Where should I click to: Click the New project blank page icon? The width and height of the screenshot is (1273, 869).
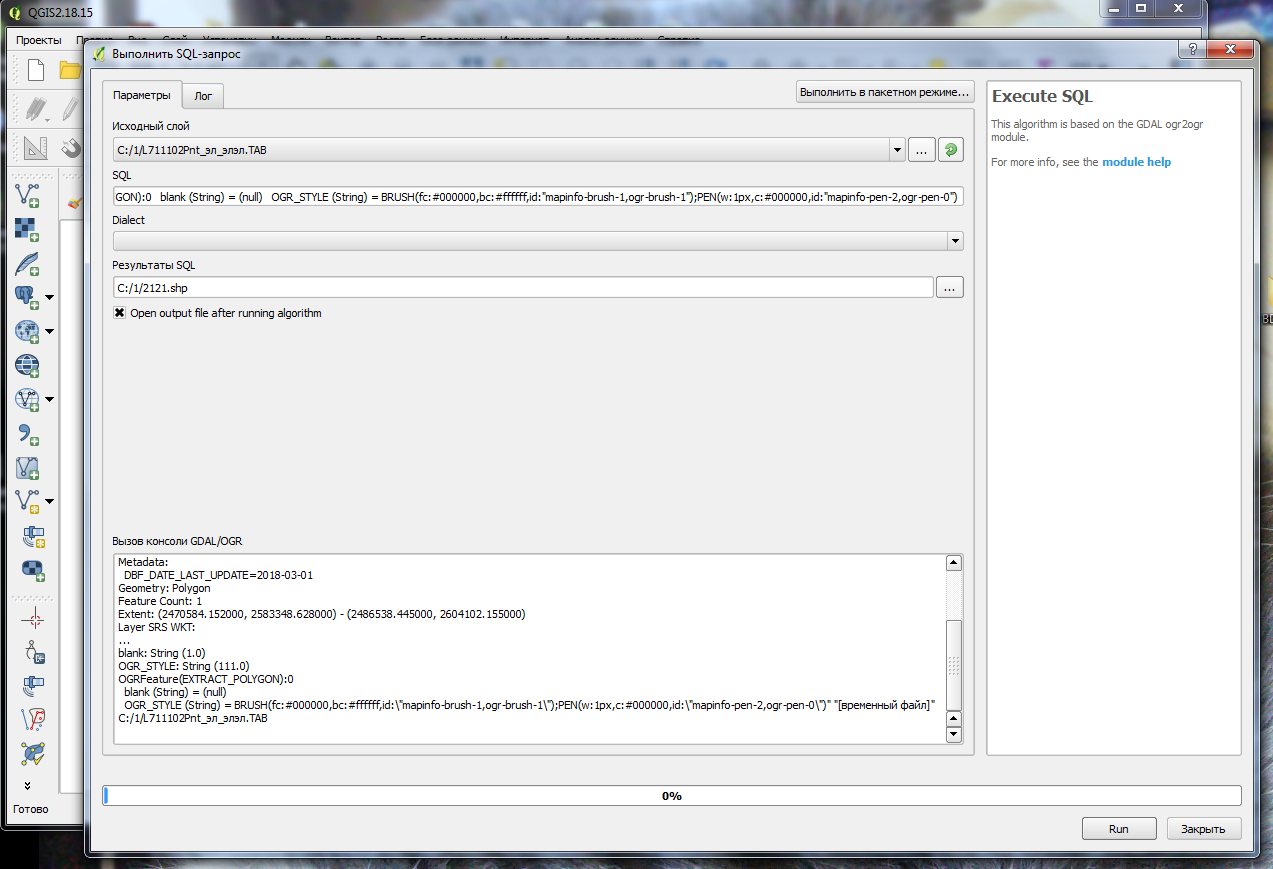[x=36, y=70]
